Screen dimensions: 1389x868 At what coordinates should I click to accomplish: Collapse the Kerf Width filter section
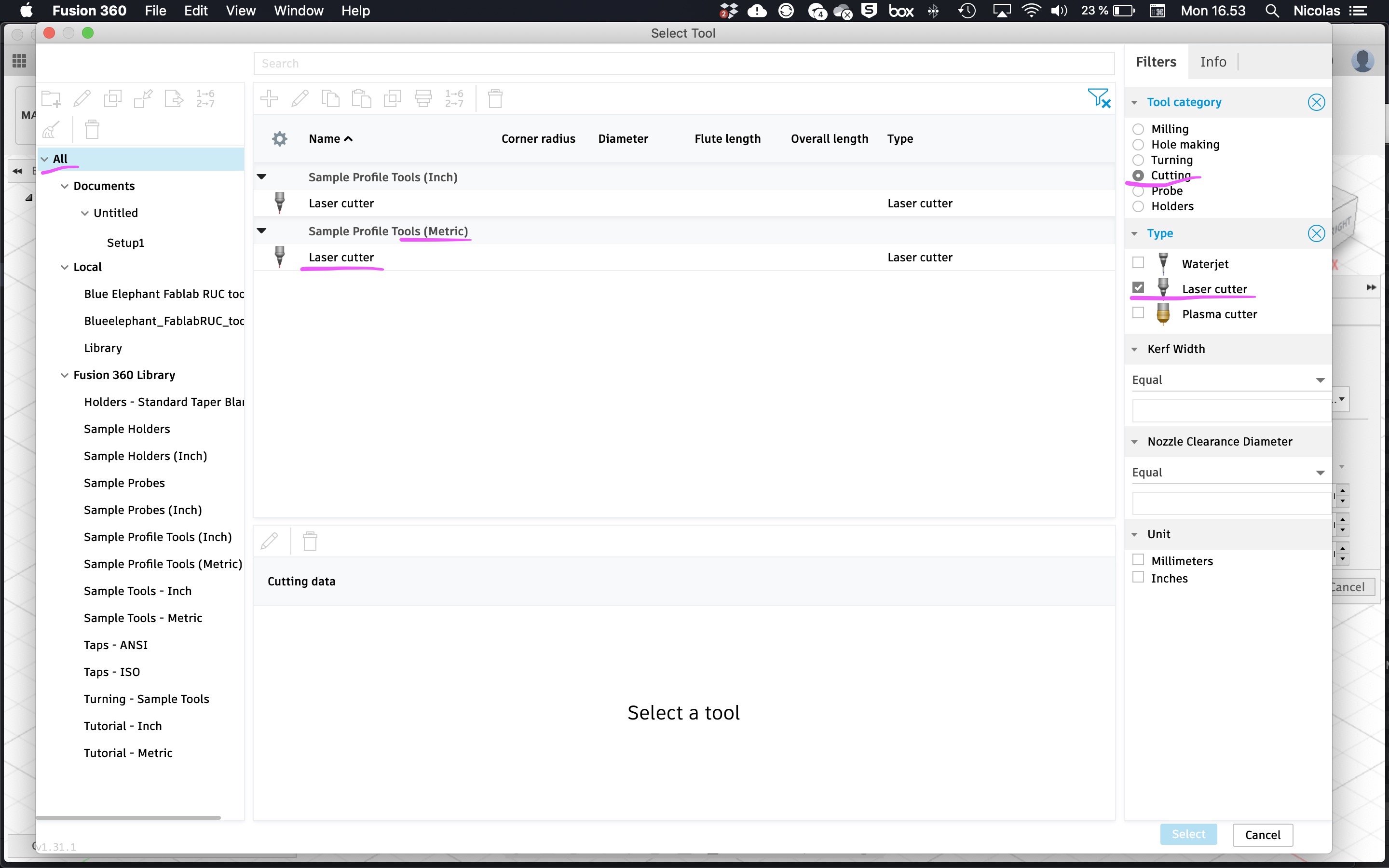pyautogui.click(x=1134, y=349)
